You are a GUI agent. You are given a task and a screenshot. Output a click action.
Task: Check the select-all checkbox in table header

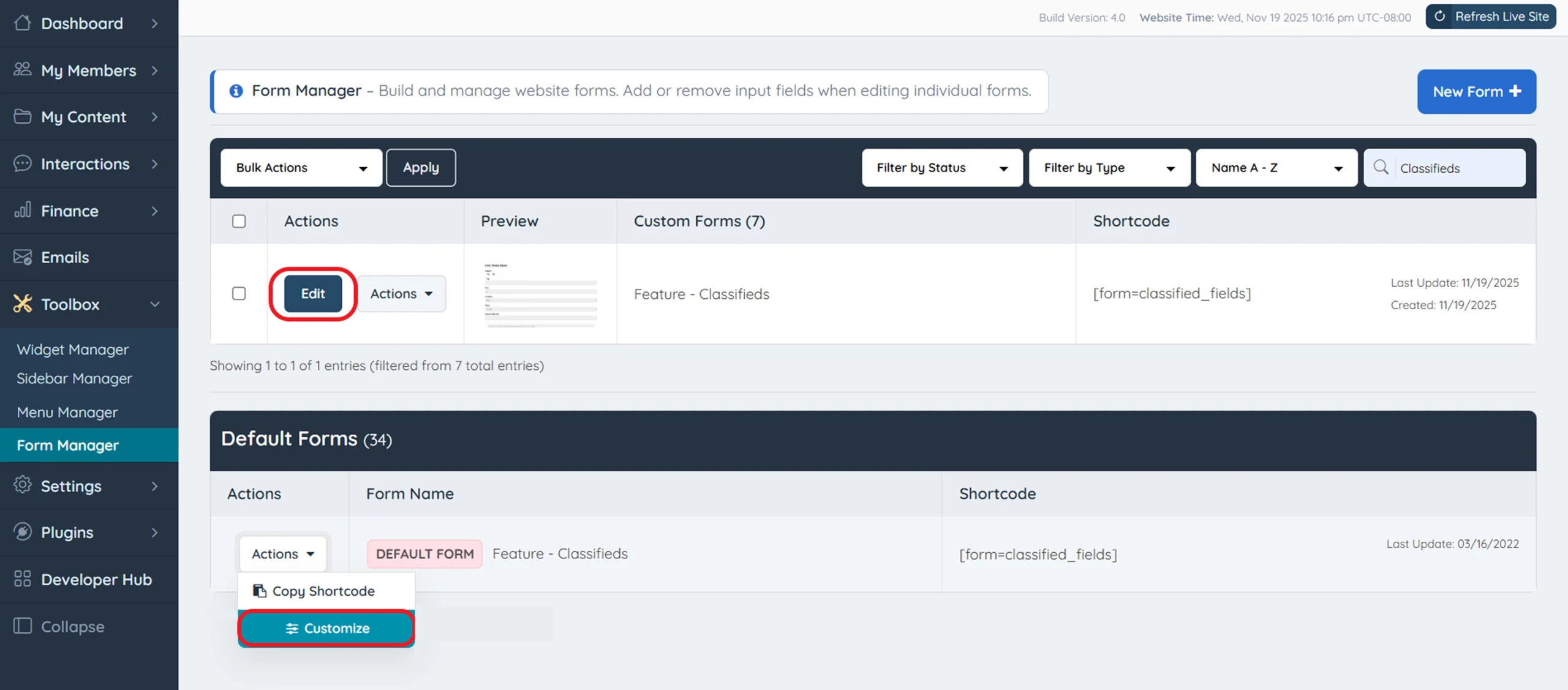coord(239,221)
